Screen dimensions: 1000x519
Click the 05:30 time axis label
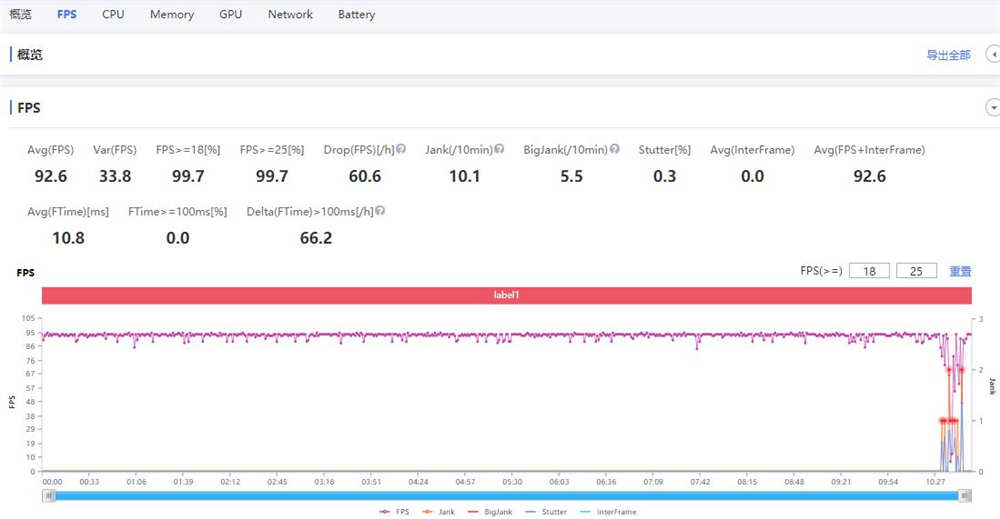512,482
